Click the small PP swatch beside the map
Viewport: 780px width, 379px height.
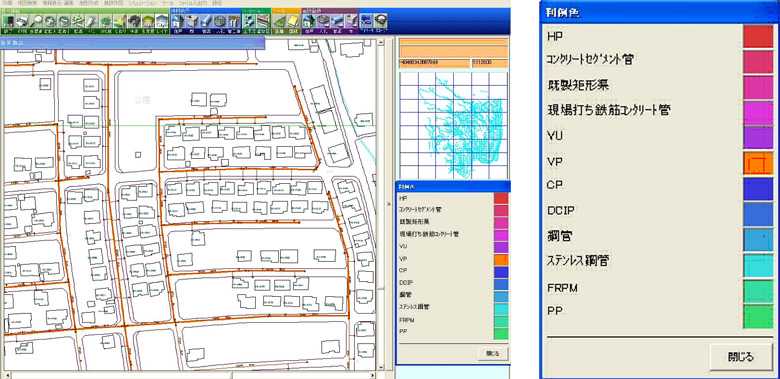pyautogui.click(x=501, y=333)
